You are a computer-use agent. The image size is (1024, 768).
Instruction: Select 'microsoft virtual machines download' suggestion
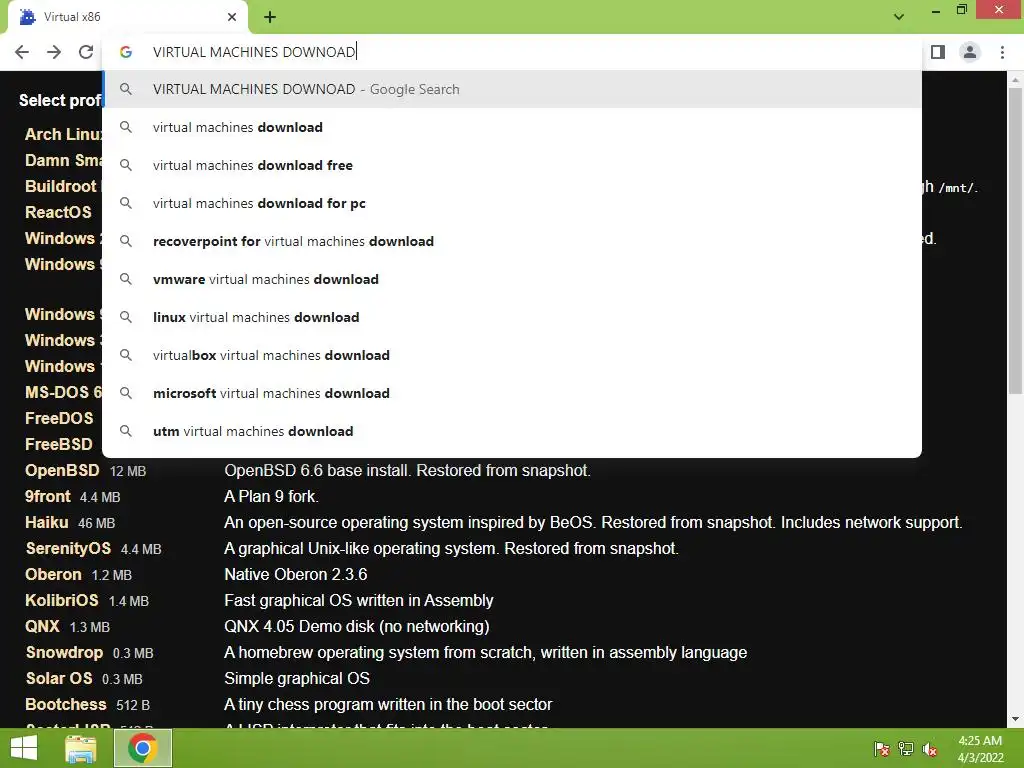[x=512, y=392]
